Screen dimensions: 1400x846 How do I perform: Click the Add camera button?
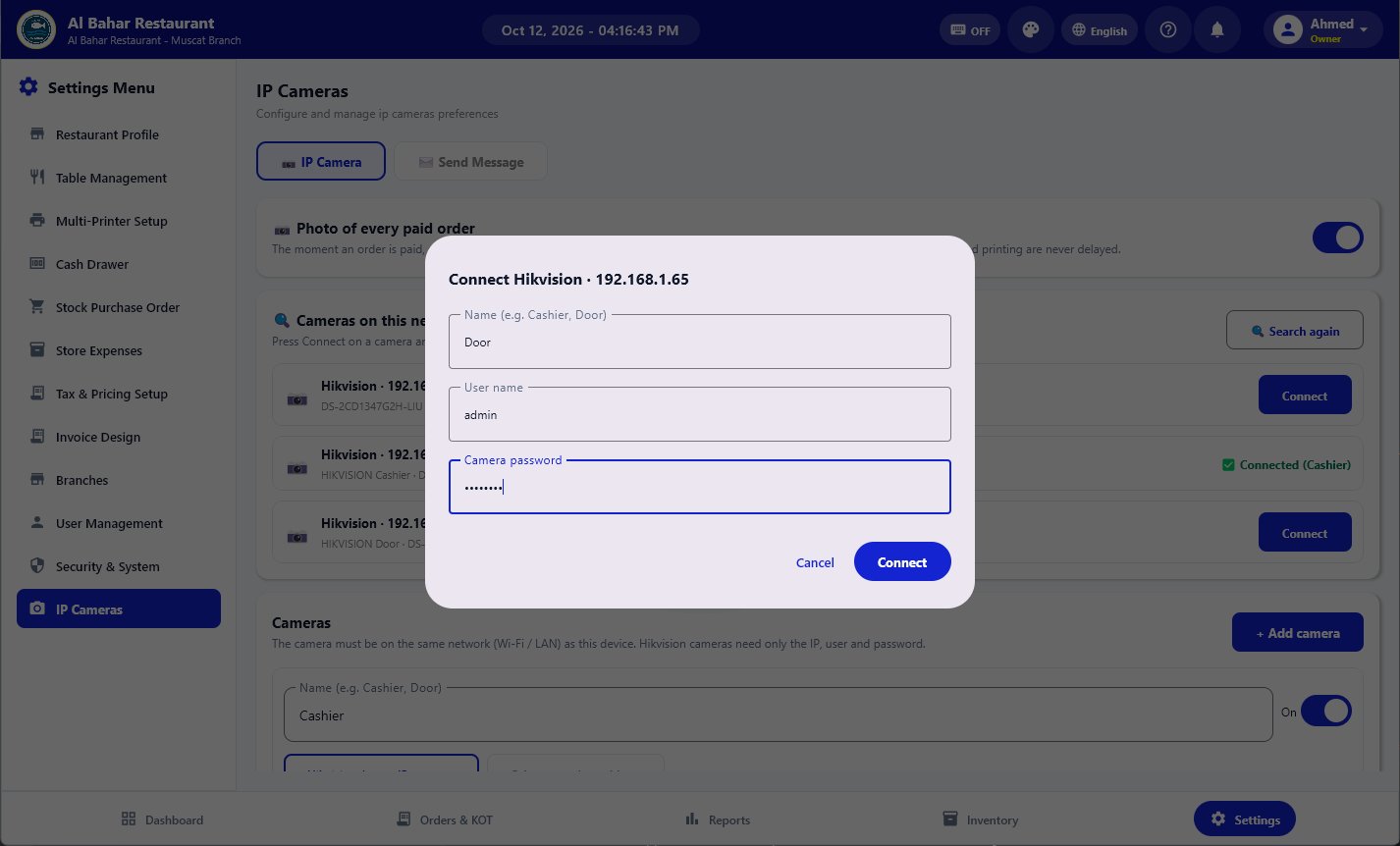[x=1298, y=633]
